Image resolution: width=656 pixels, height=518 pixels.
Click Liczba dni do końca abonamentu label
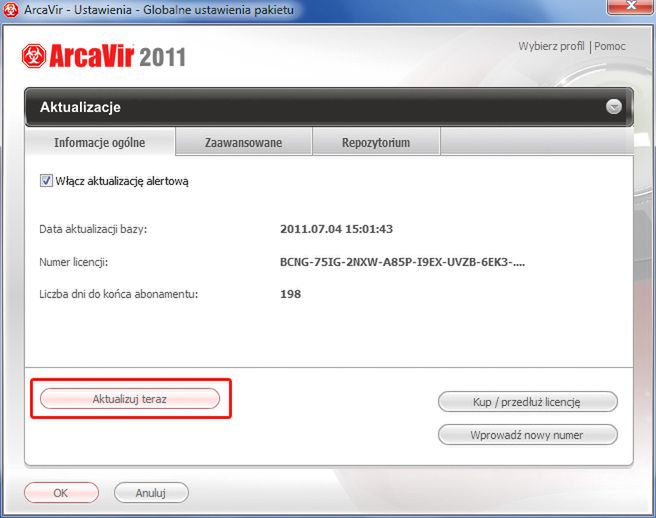point(118,294)
